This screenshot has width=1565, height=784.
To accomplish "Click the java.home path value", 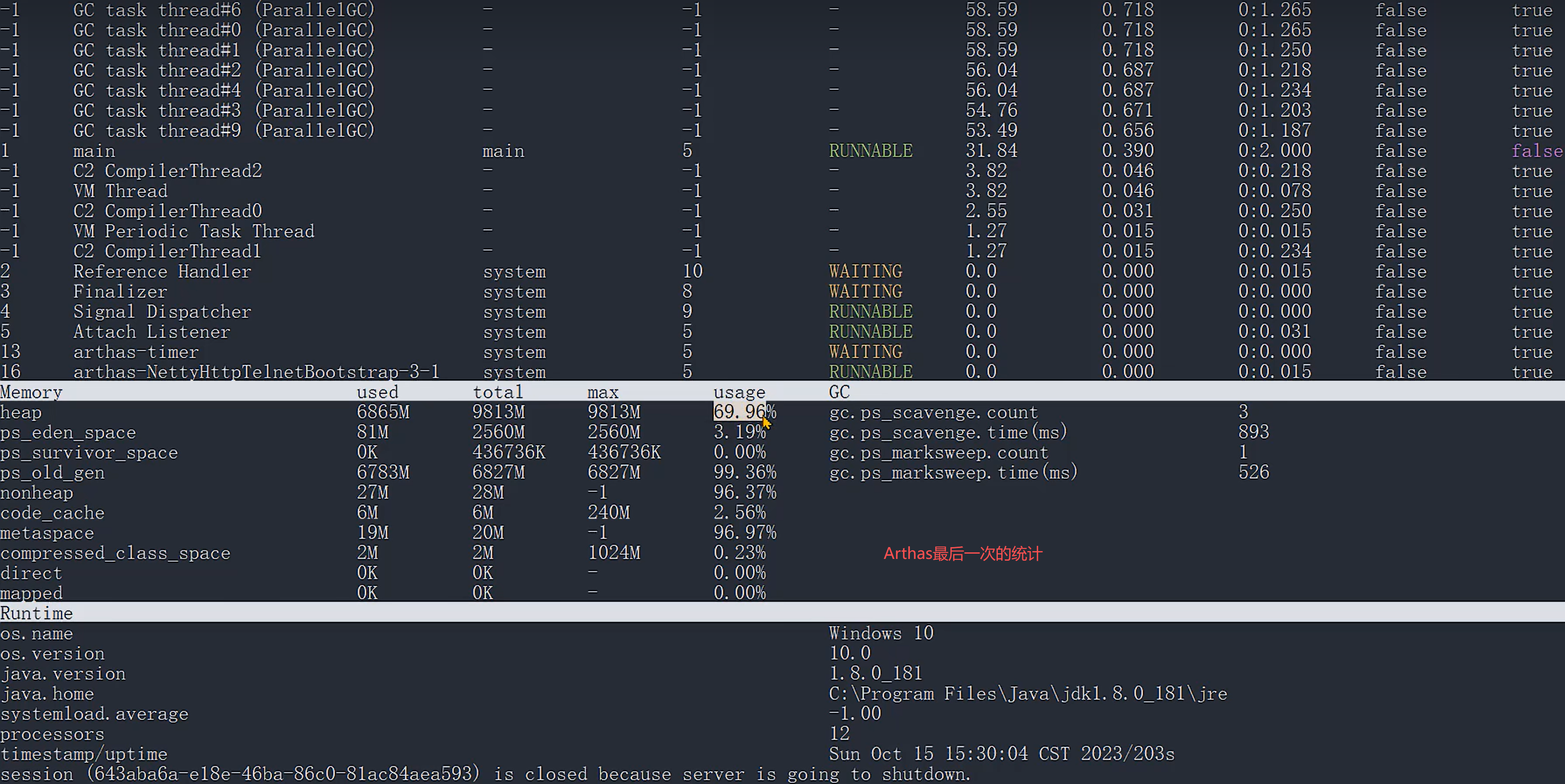I will [1027, 694].
